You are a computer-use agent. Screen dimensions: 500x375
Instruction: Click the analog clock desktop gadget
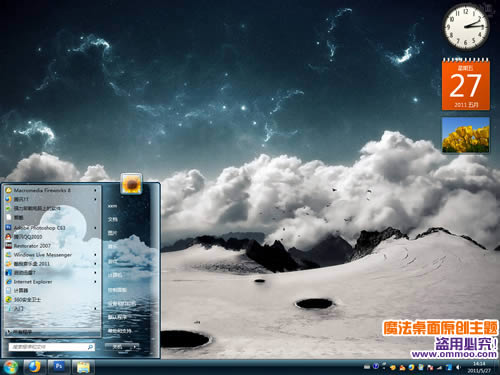(x=466, y=27)
